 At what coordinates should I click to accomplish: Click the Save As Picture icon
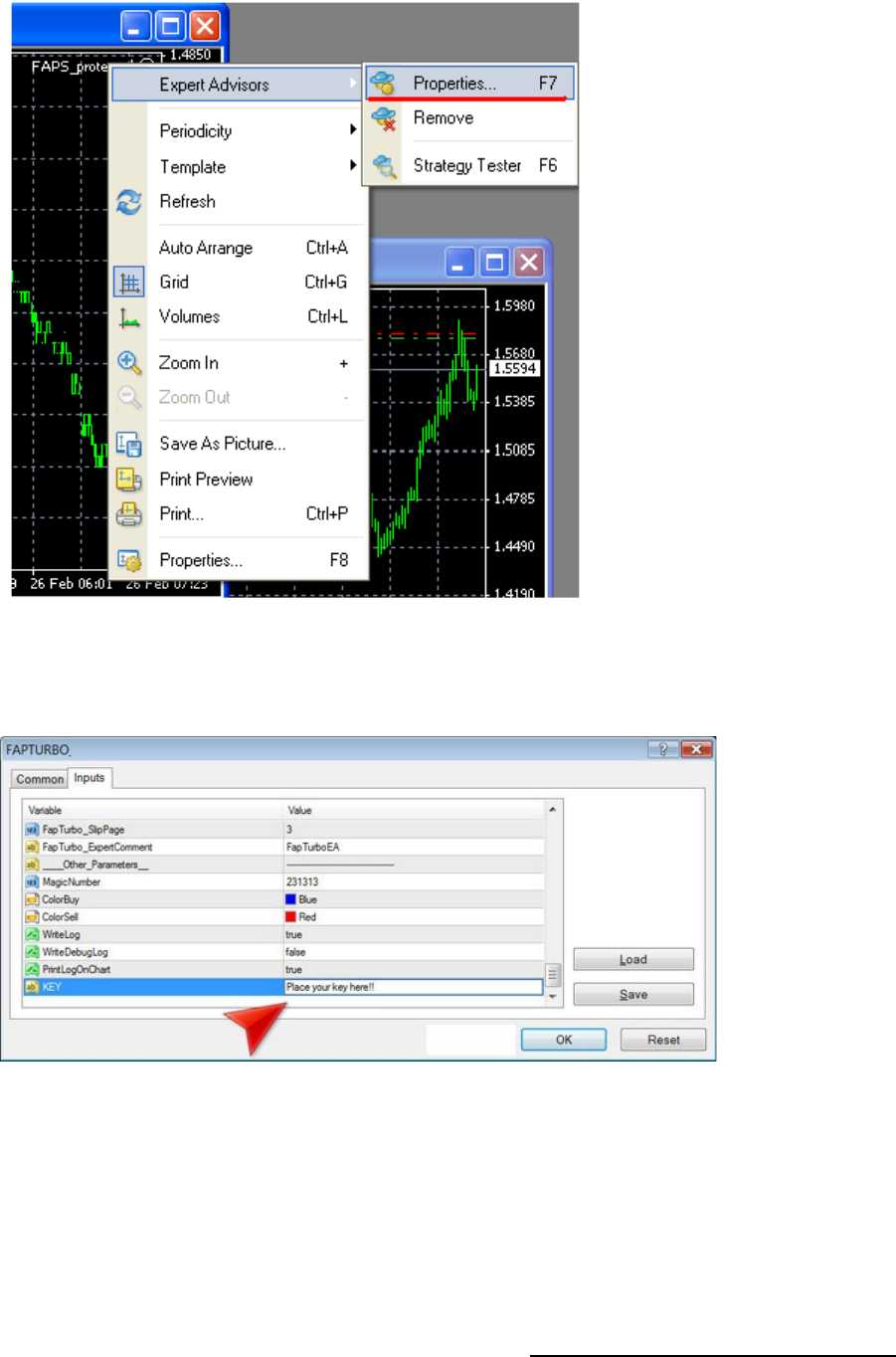[x=129, y=445]
